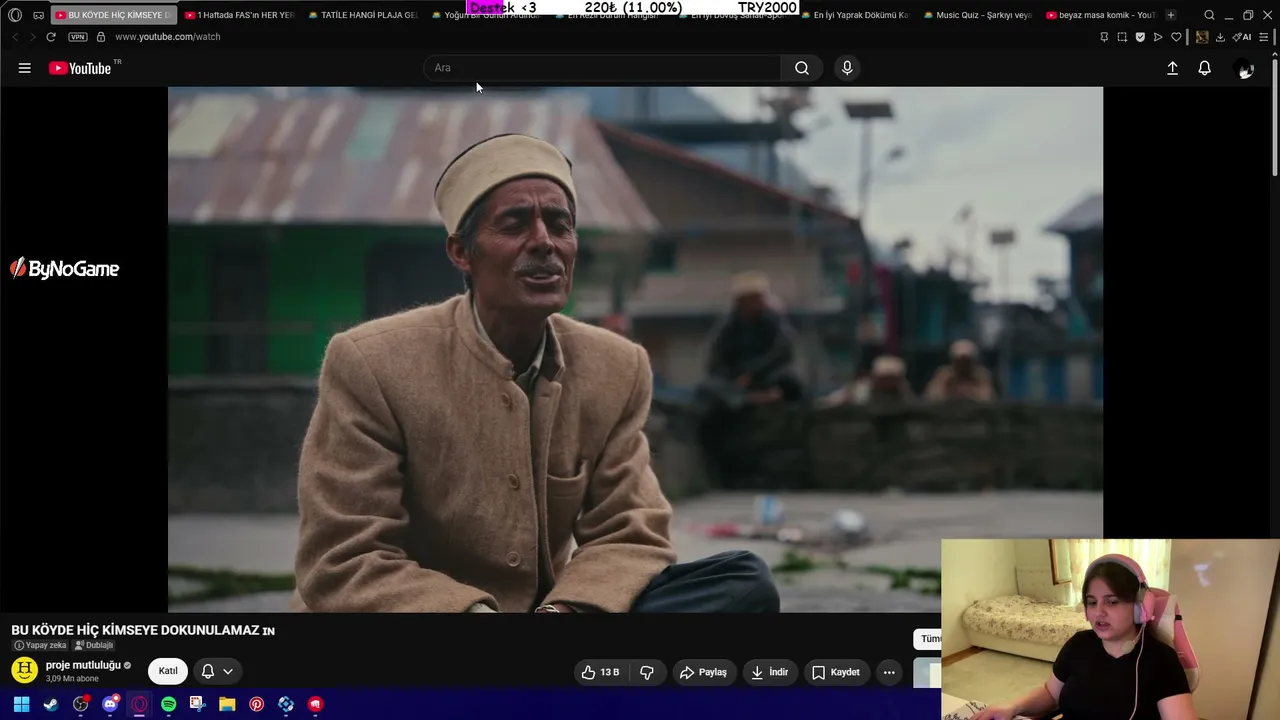This screenshot has width=1280, height=720.
Task: Open the 'proje mutluluğu' channel name link
Action: 83,665
